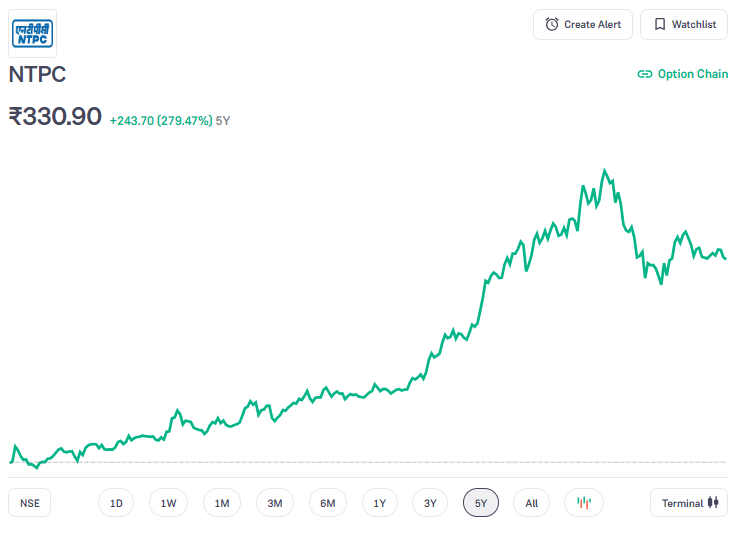The image size is (748, 536).
Task: Click the NTPC company logo
Action: (32, 33)
